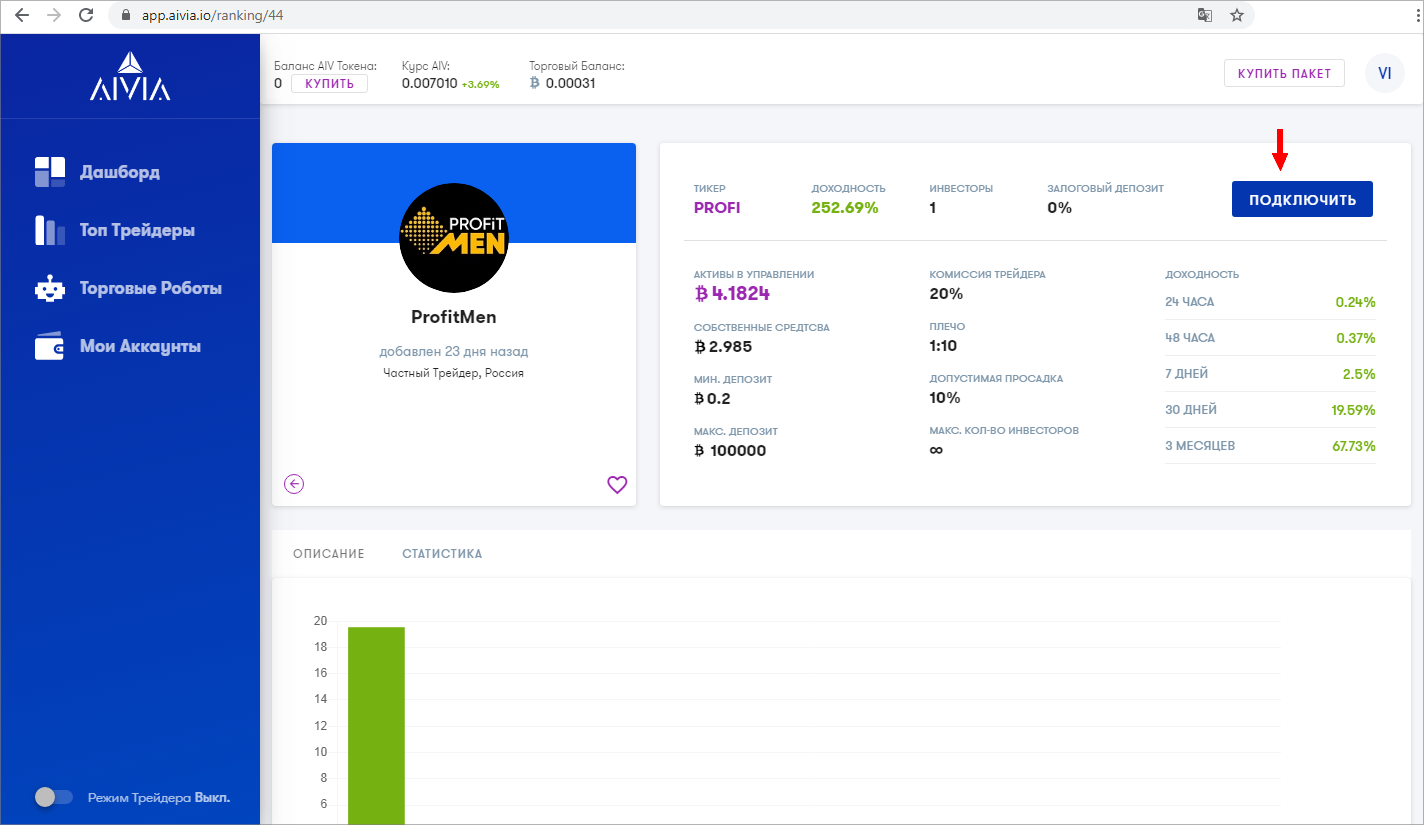
Task: Click max deposit value 100000
Action: pos(730,450)
